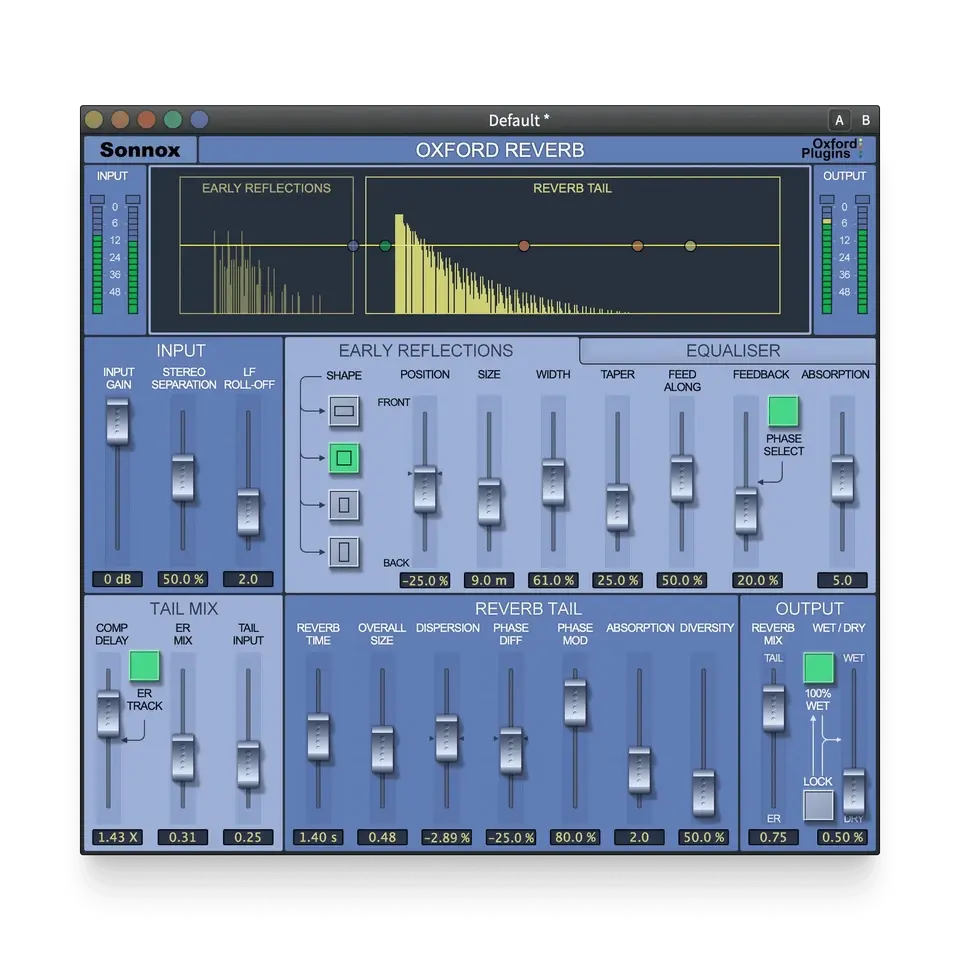Click the A snapshot button
Screen dimensions: 960x960
838,119
